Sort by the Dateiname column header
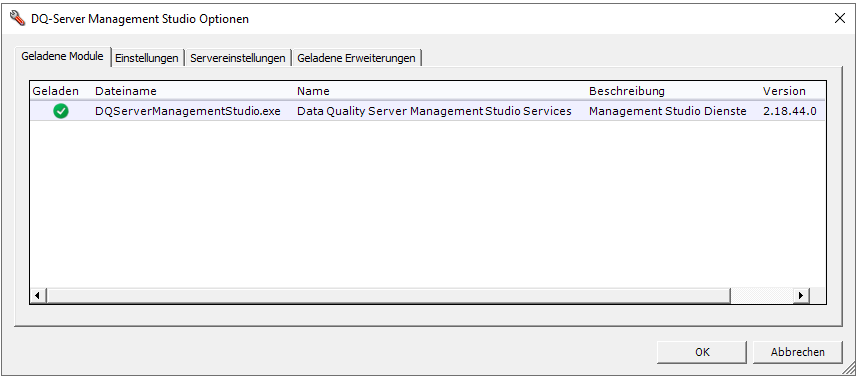859x381 pixels. click(126, 91)
